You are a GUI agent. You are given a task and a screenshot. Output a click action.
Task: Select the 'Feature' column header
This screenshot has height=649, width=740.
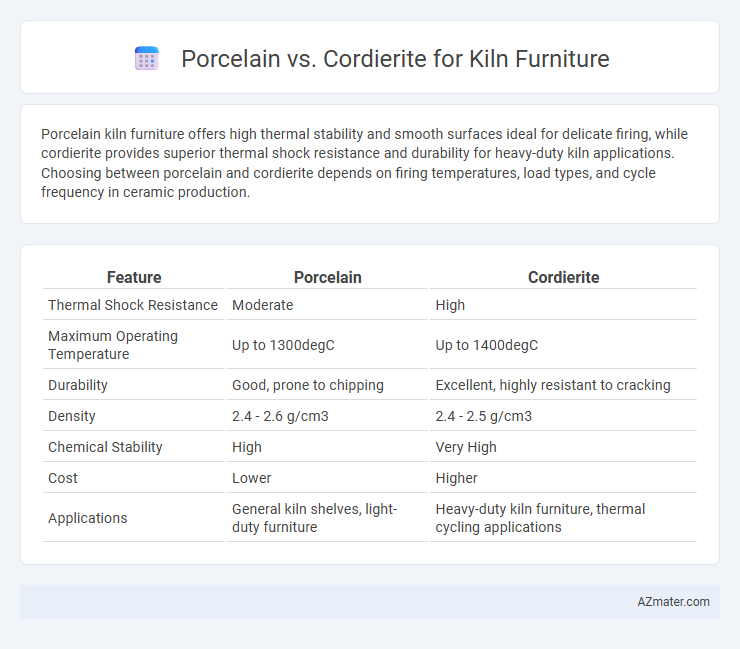134,277
